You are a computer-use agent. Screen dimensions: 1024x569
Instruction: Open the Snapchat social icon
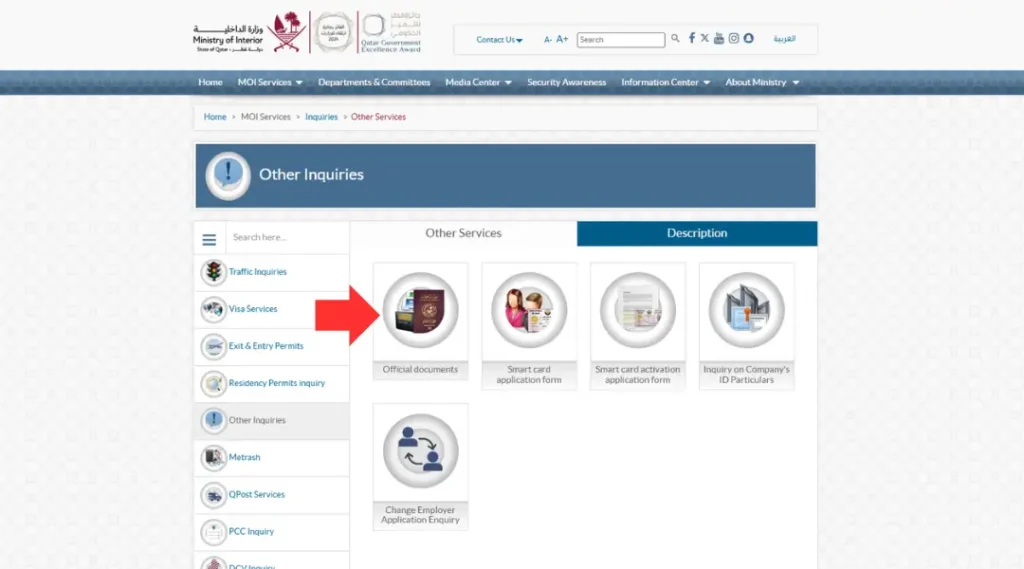coord(748,39)
